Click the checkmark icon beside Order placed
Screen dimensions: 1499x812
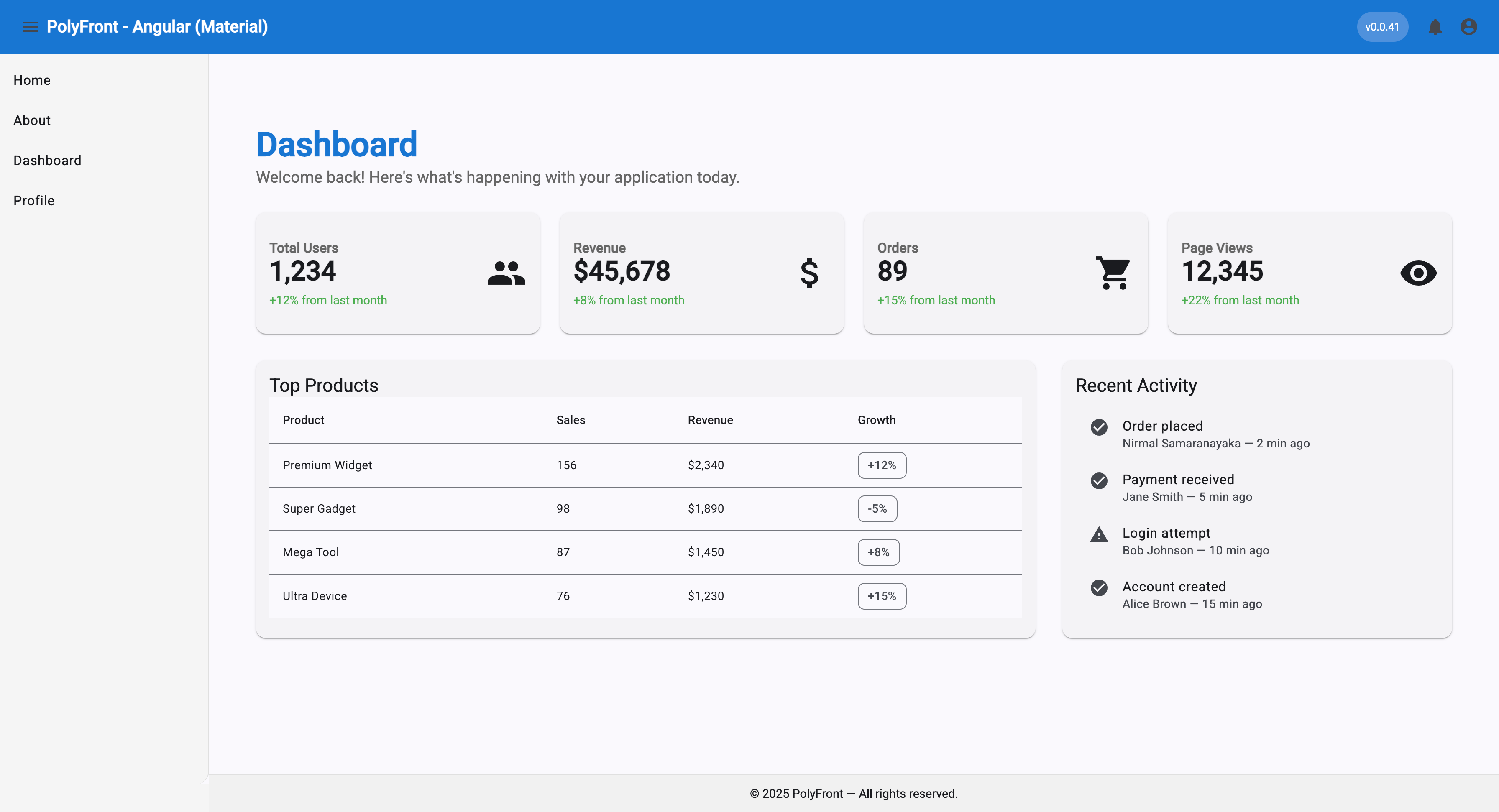[x=1099, y=427]
